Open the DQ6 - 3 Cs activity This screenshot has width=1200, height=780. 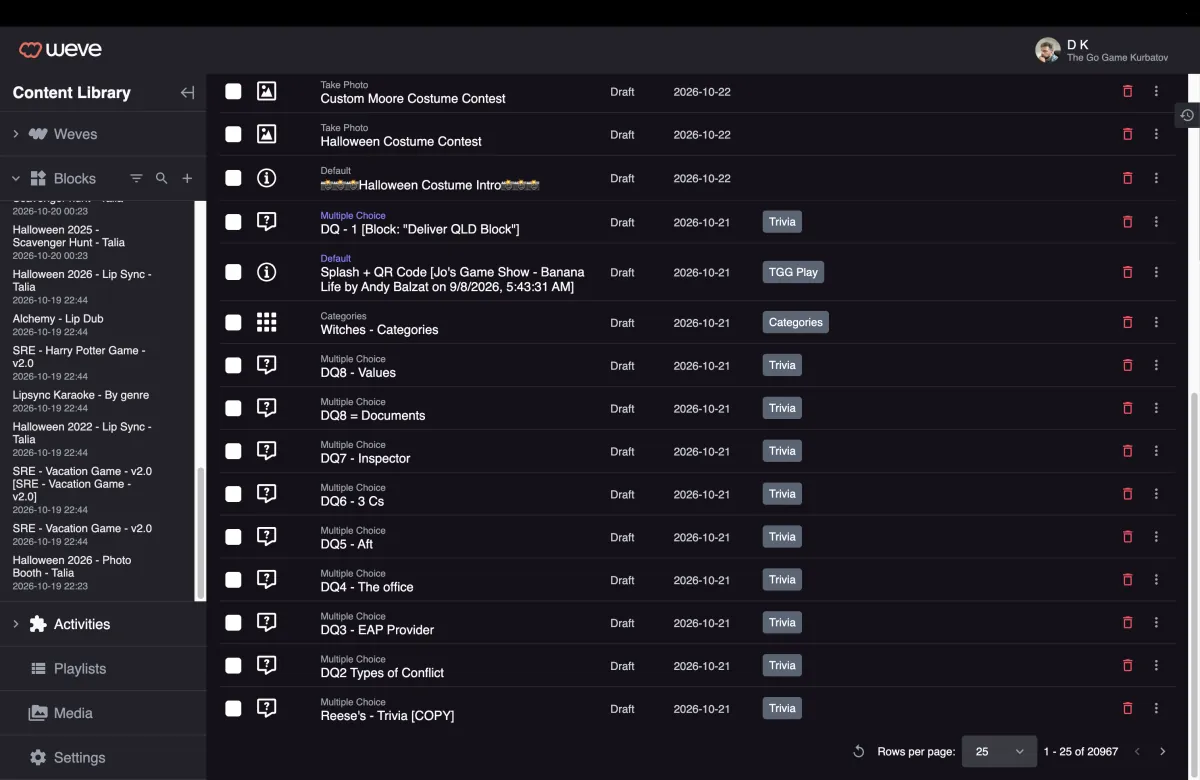352,501
